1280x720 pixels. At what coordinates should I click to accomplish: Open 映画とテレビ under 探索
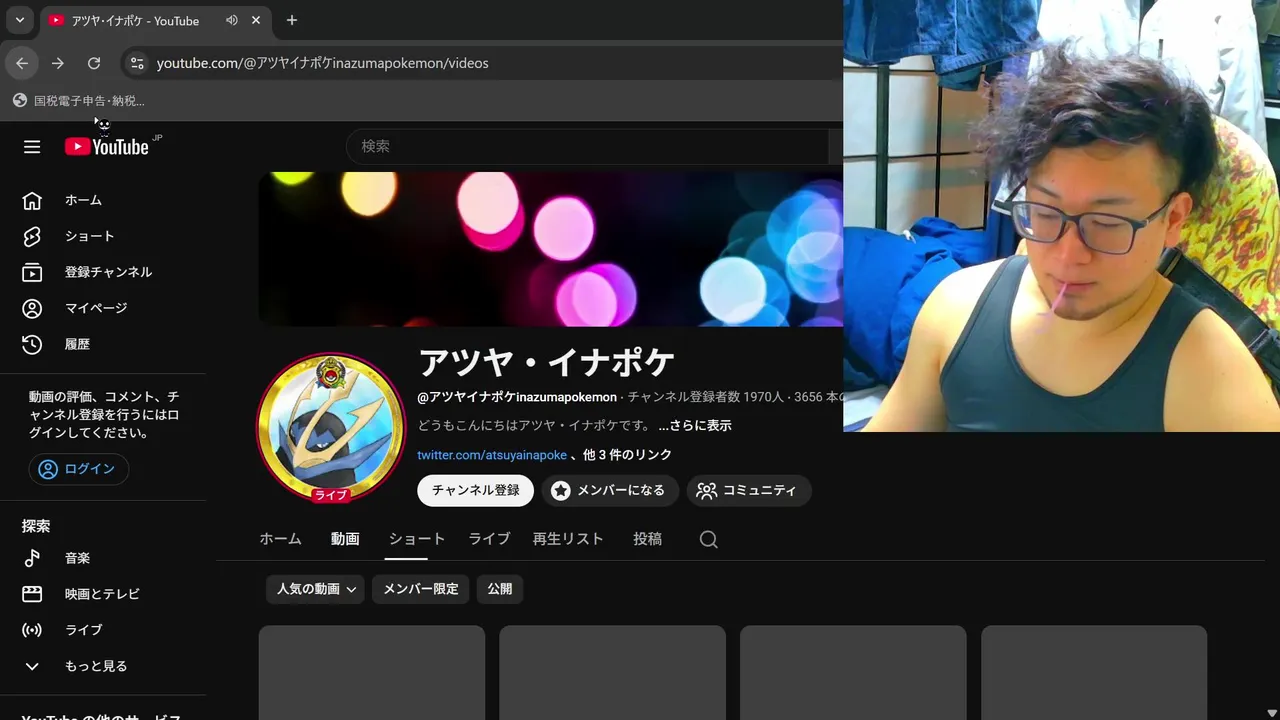pyautogui.click(x=103, y=594)
